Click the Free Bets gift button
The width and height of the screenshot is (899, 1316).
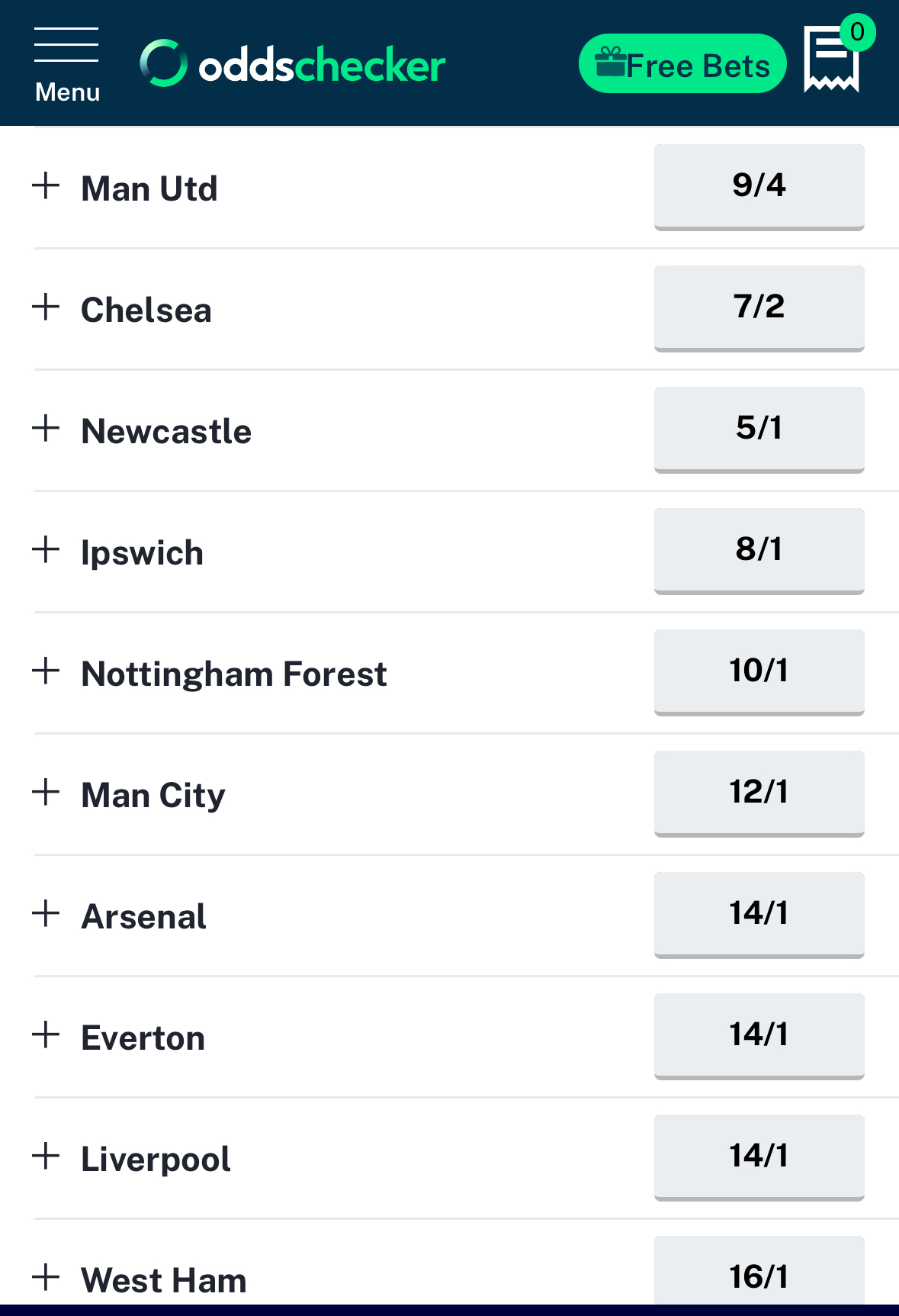coord(682,64)
